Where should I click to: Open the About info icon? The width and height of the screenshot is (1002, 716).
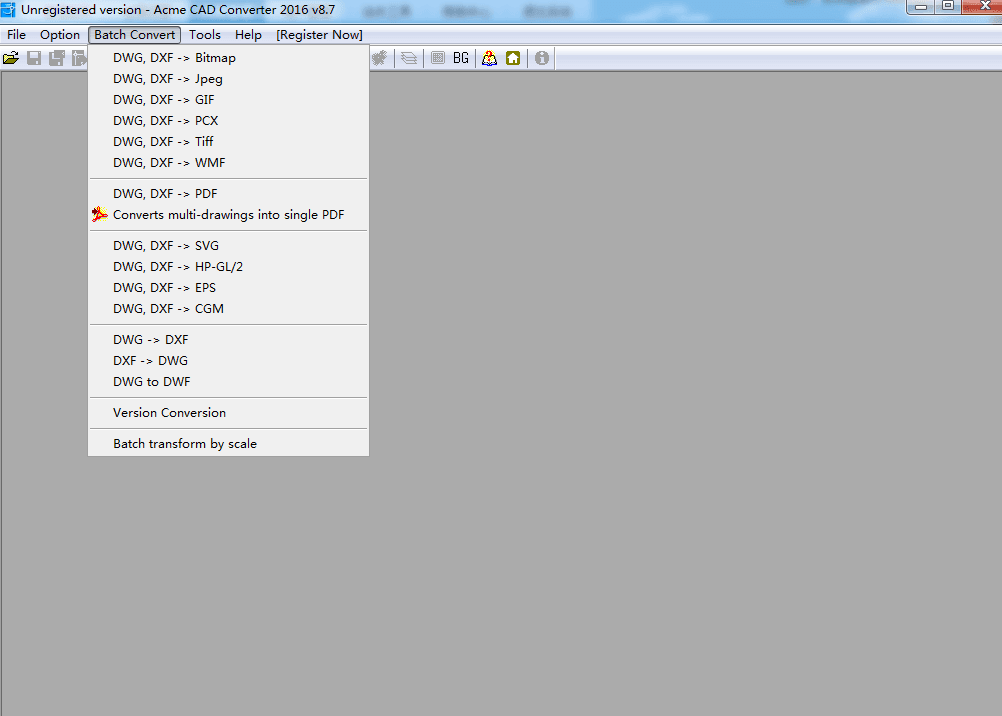[x=541, y=57]
